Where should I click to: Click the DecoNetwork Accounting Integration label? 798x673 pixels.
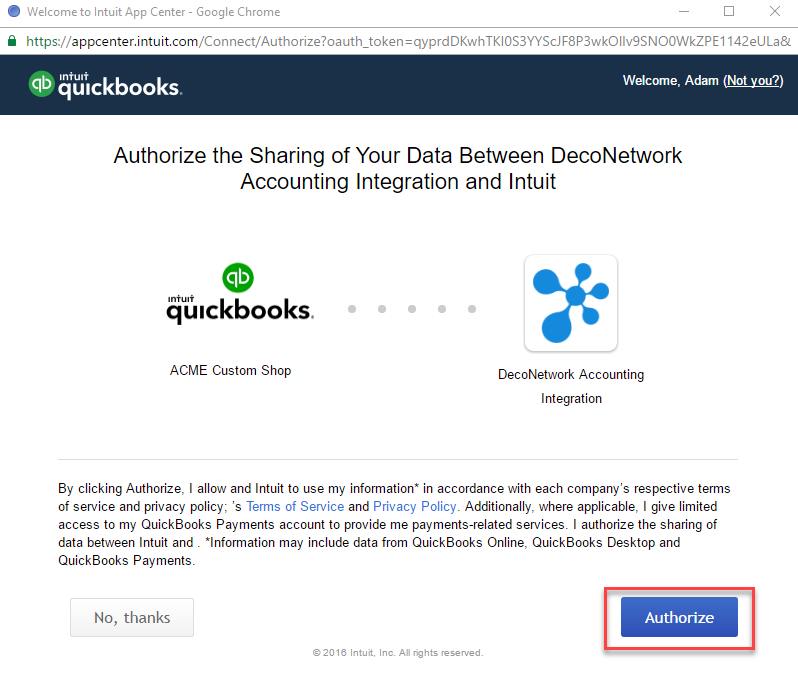click(x=571, y=386)
